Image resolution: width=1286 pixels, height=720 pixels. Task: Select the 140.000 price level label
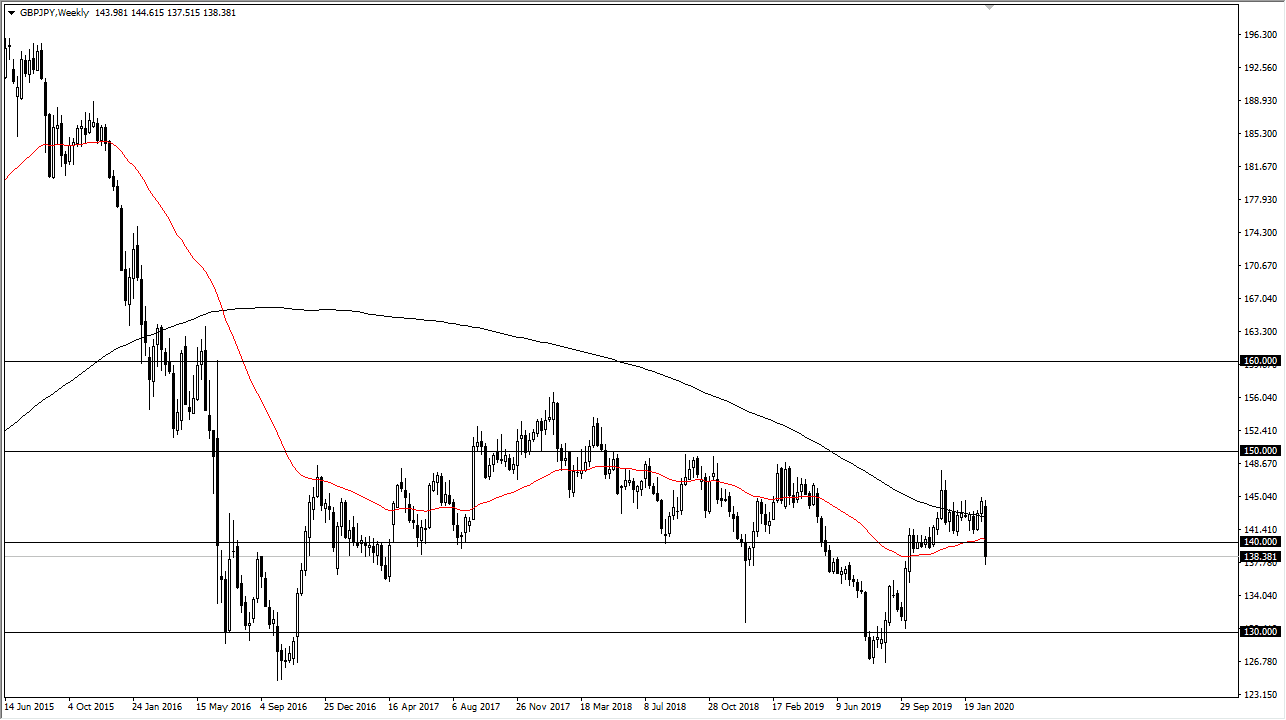coord(1260,542)
